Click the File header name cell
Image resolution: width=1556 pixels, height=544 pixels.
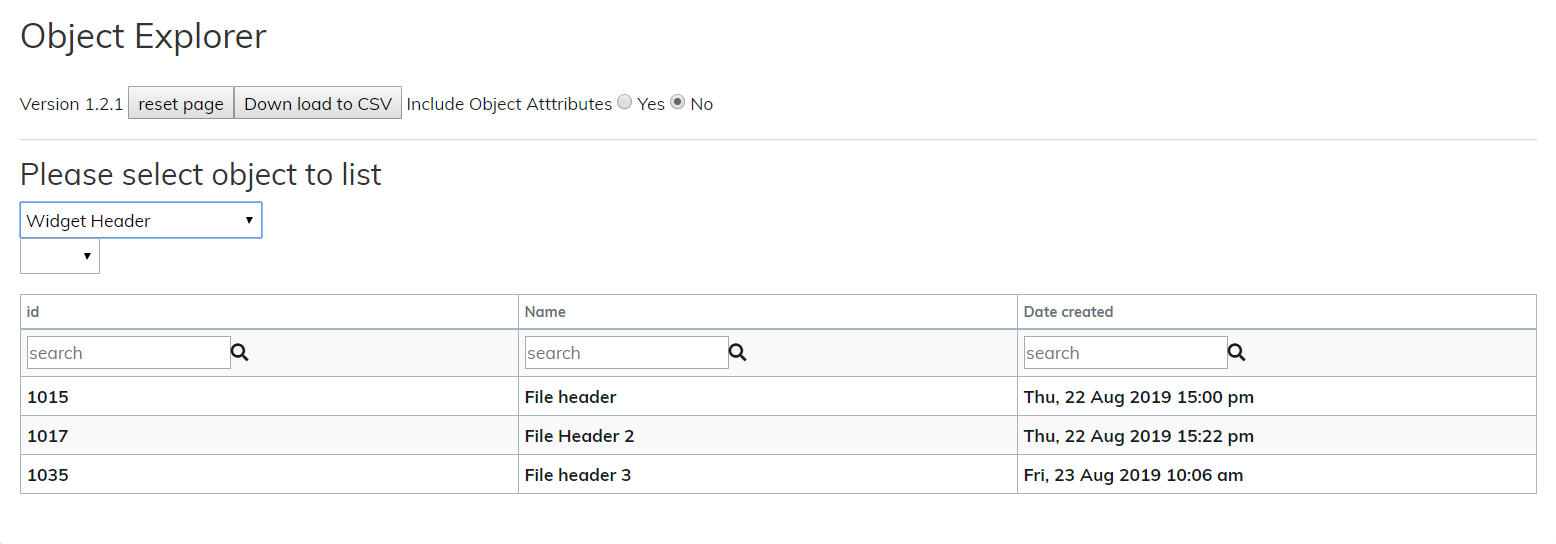(570, 397)
